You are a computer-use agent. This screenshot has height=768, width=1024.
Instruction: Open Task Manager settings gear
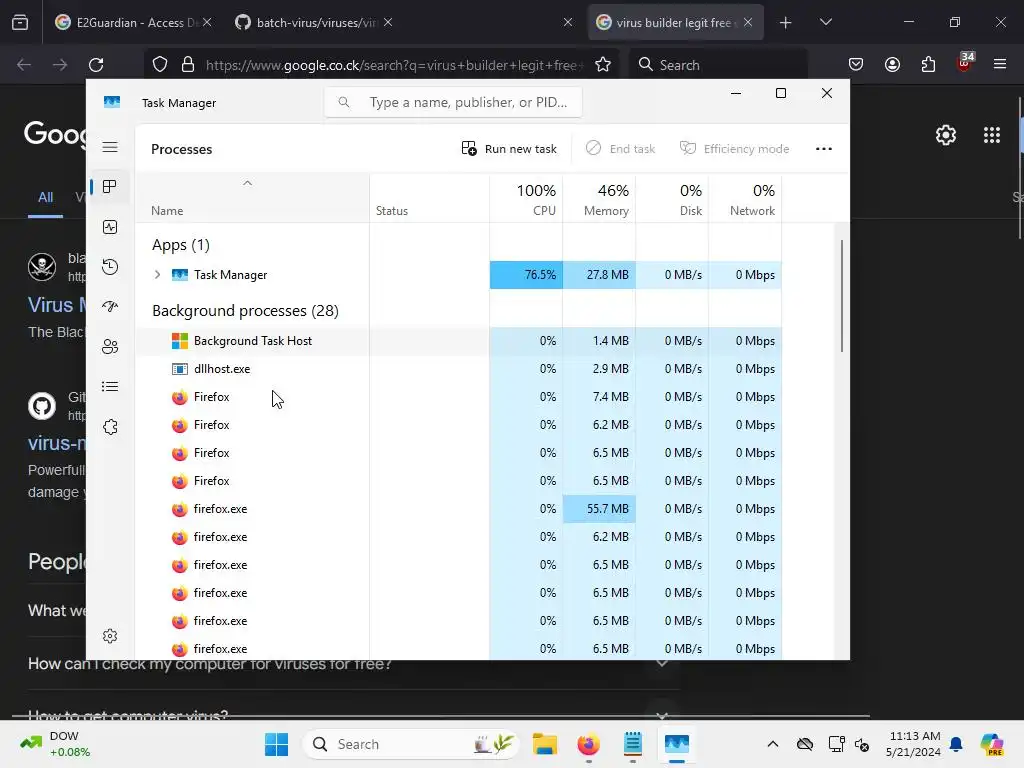click(x=110, y=636)
